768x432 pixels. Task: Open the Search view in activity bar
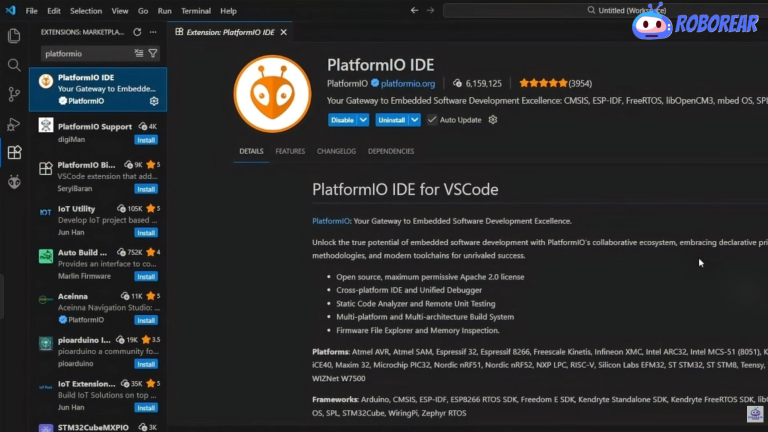pyautogui.click(x=14, y=65)
